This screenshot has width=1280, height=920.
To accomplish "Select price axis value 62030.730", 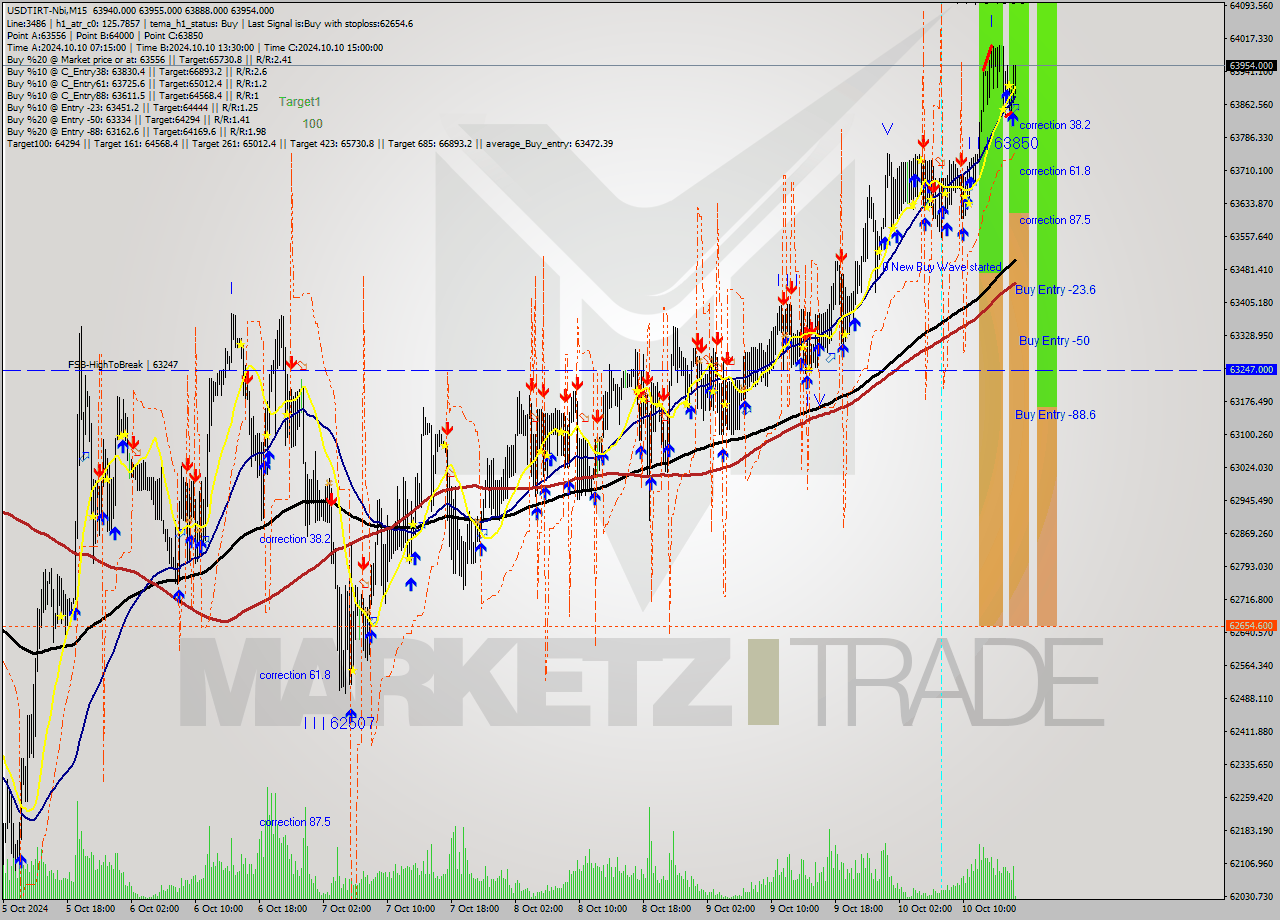I will pyautogui.click(x=1250, y=897).
